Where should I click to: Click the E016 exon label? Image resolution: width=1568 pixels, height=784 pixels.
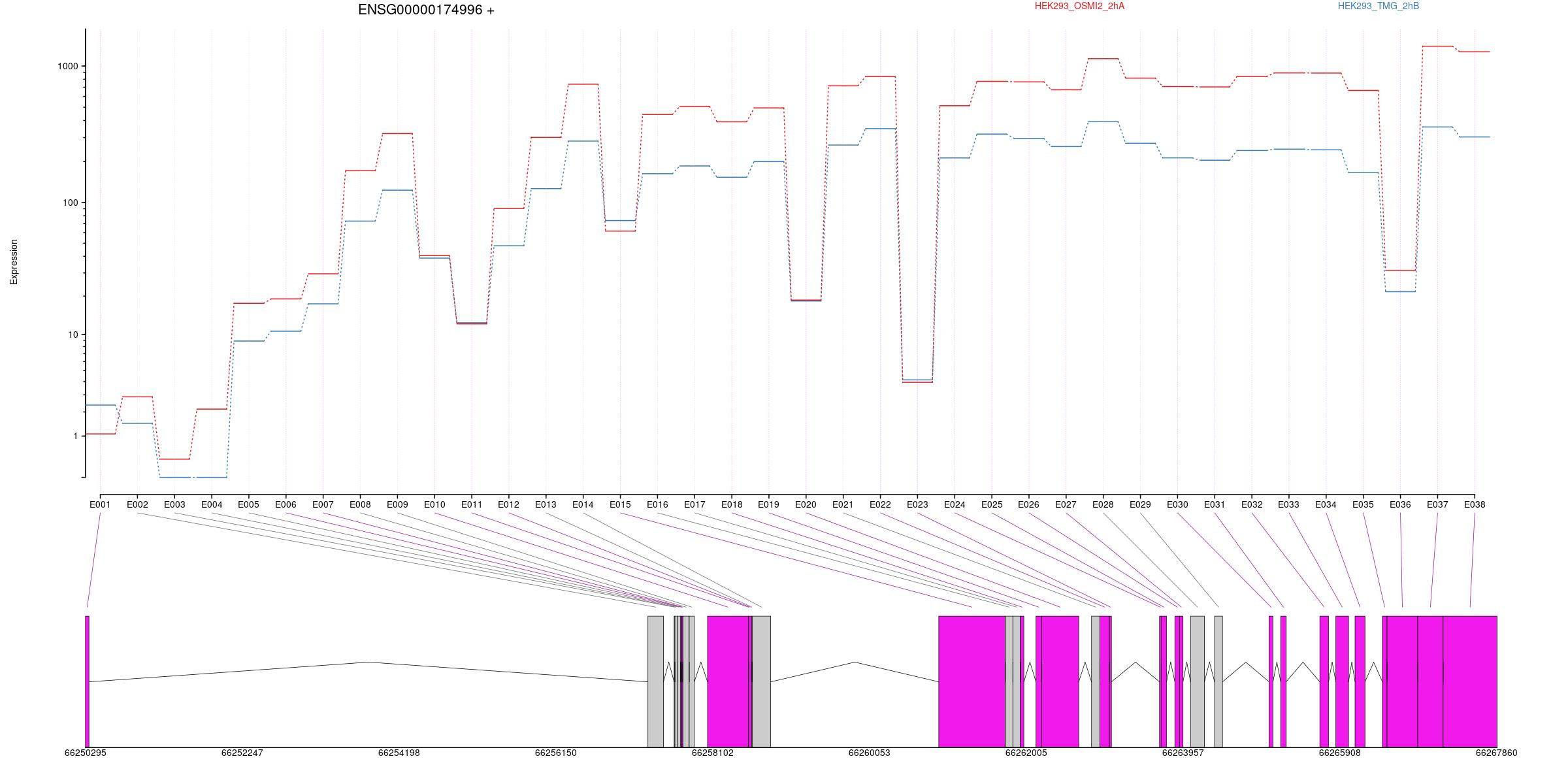click(x=657, y=504)
